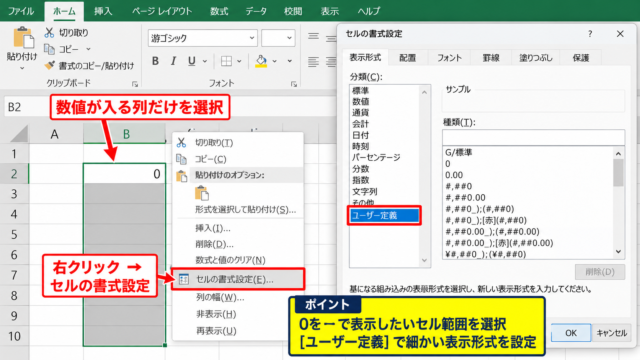Select format code #,##0 in type list
This screenshot has height=360, width=640.
click(x=459, y=187)
